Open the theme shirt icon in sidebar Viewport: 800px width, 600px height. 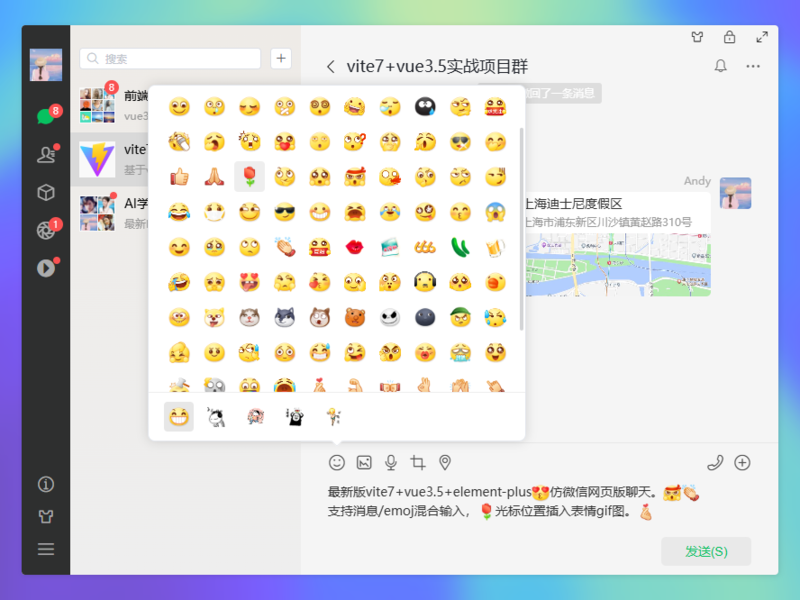click(x=46, y=516)
